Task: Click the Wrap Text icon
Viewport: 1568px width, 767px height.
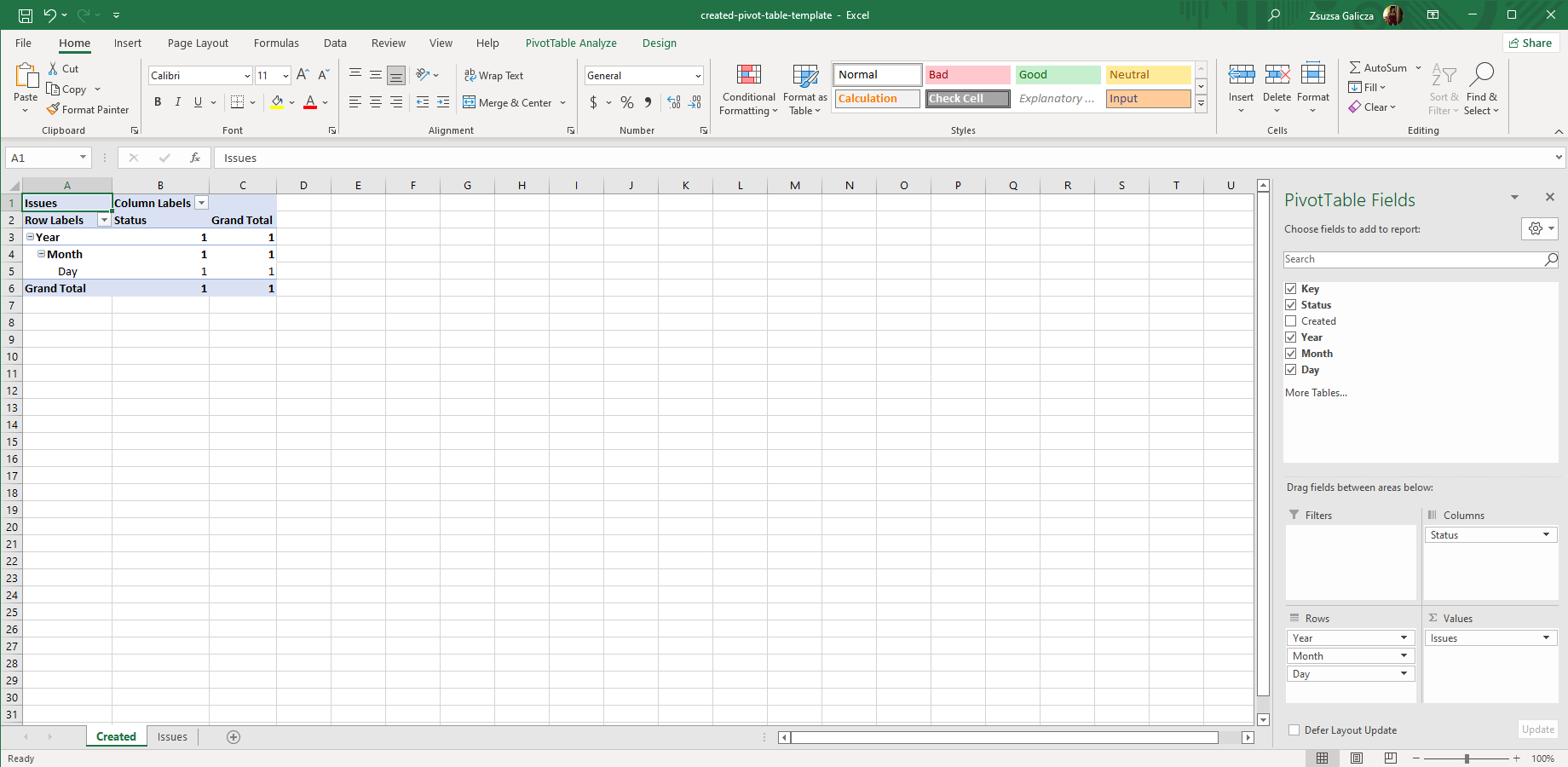Action: tap(470, 76)
